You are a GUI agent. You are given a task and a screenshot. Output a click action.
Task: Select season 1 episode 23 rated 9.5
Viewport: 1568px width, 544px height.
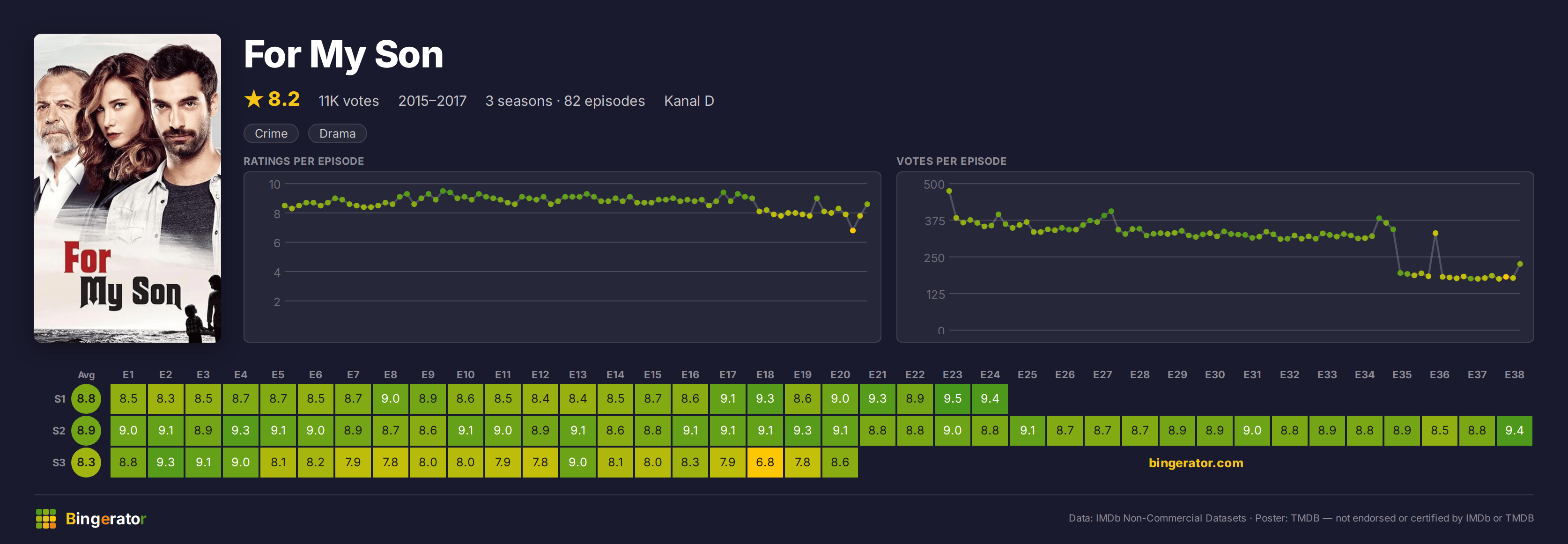click(952, 398)
